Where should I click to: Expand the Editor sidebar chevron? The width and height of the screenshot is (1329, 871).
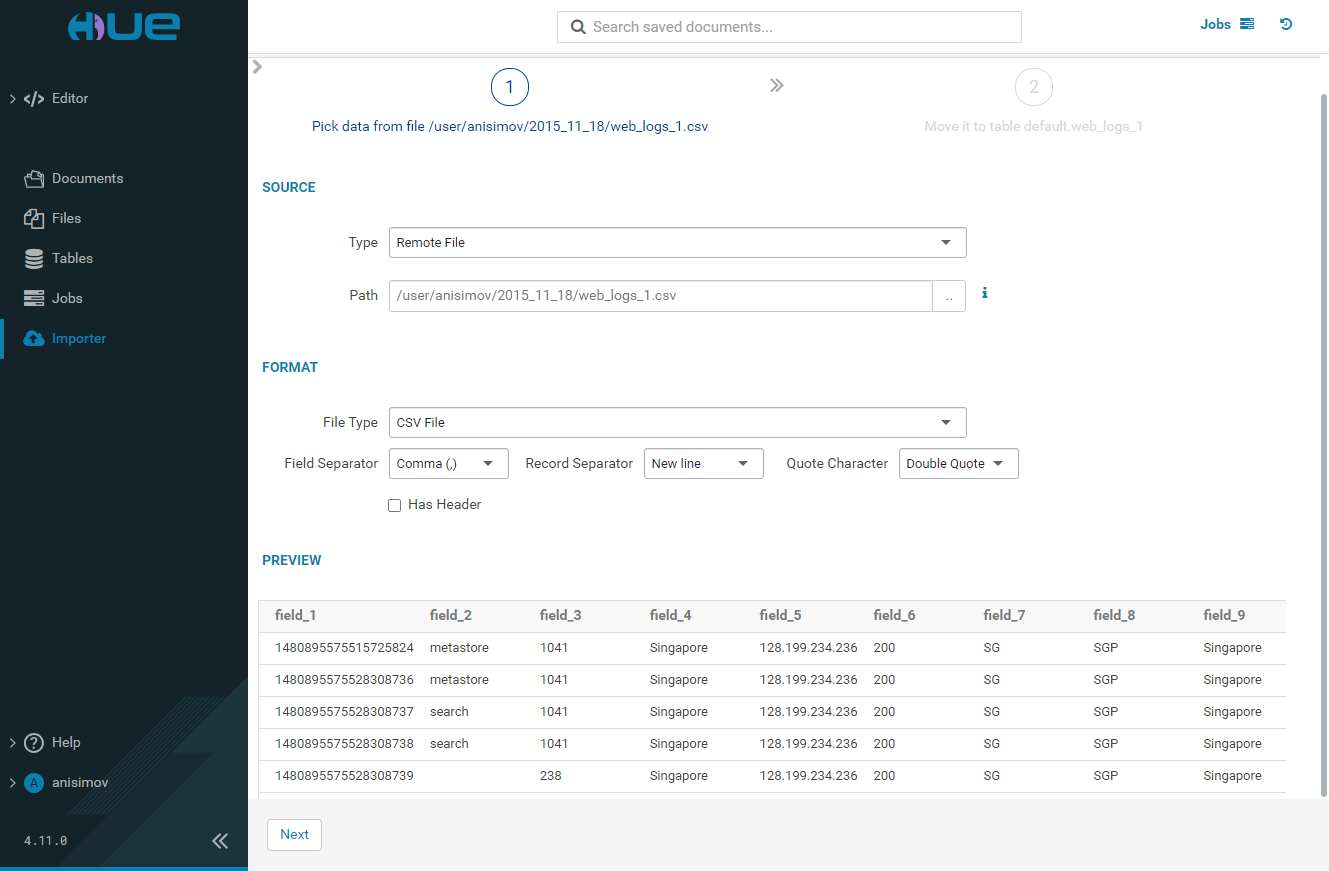(12, 99)
